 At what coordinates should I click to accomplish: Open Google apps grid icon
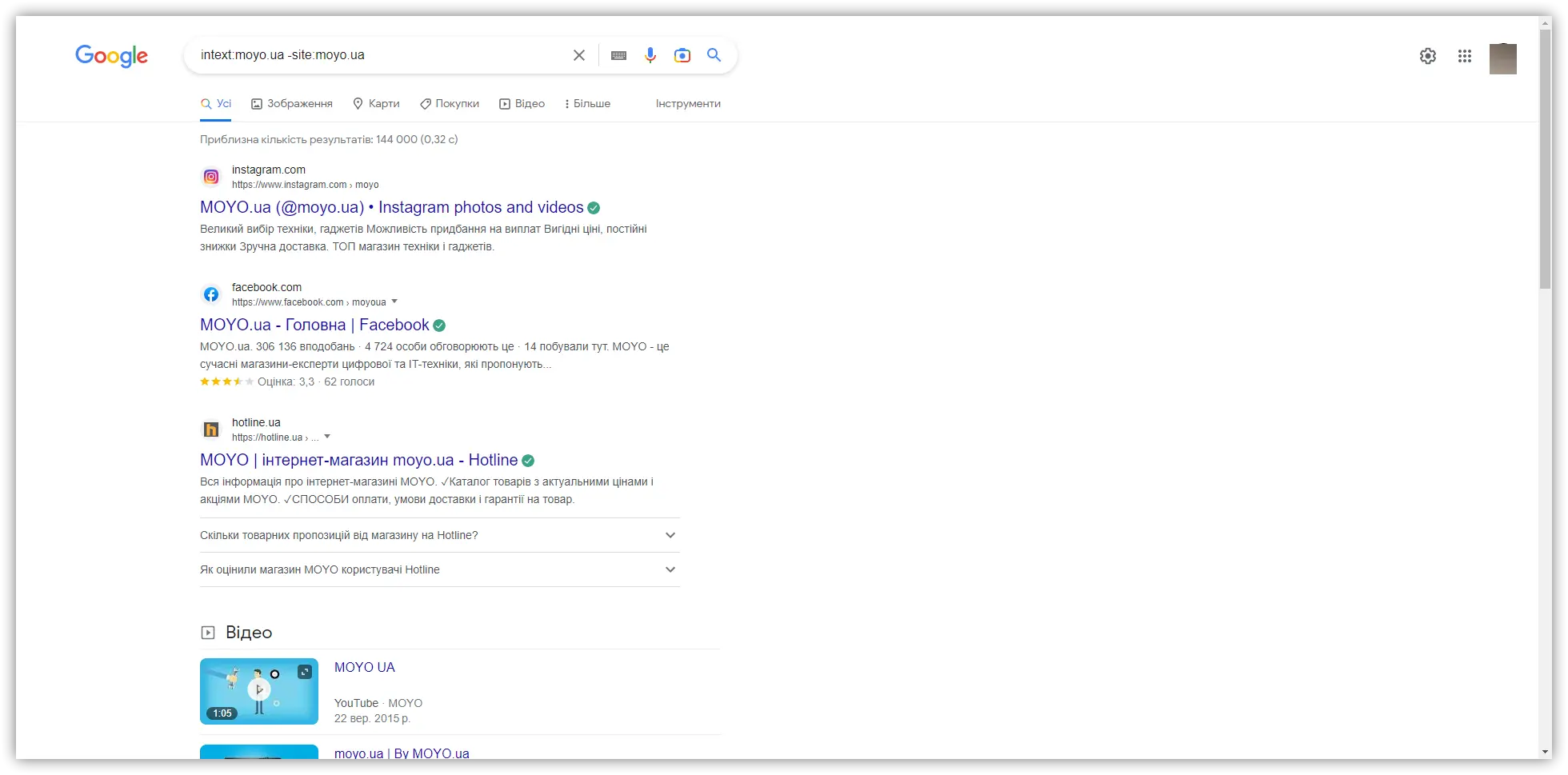(x=1465, y=56)
